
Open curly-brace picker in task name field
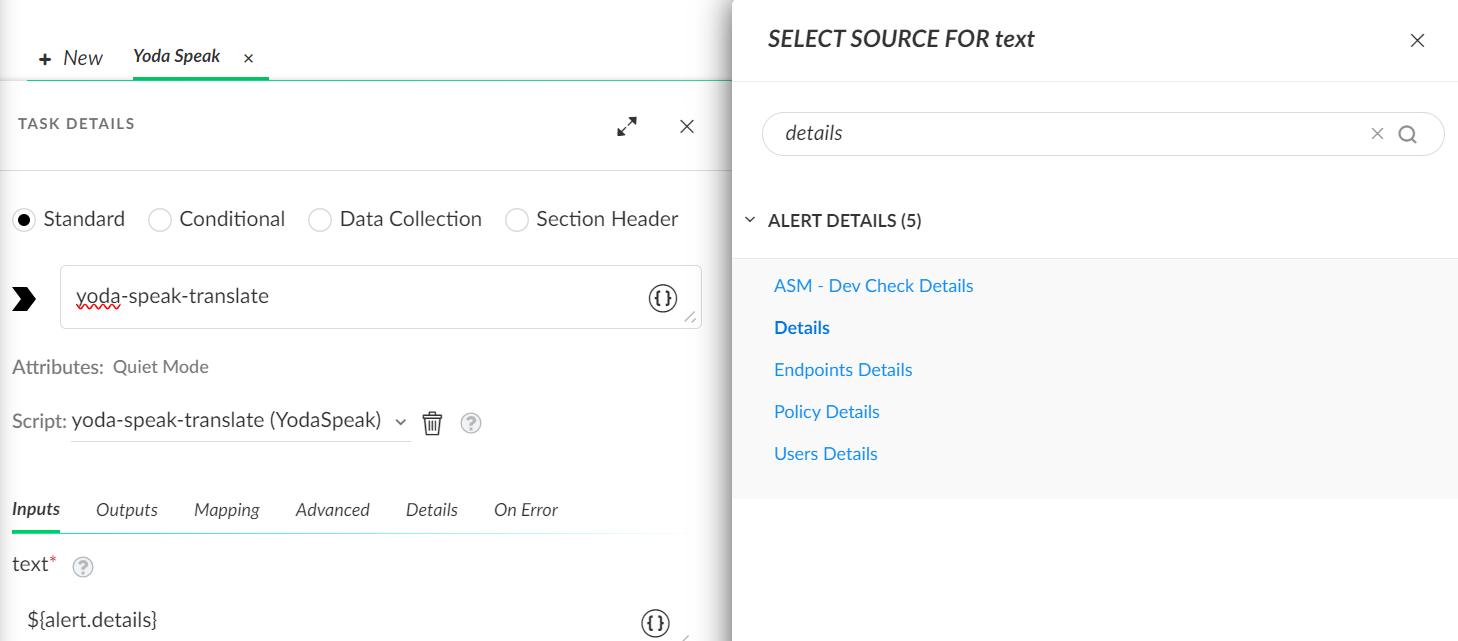(663, 298)
